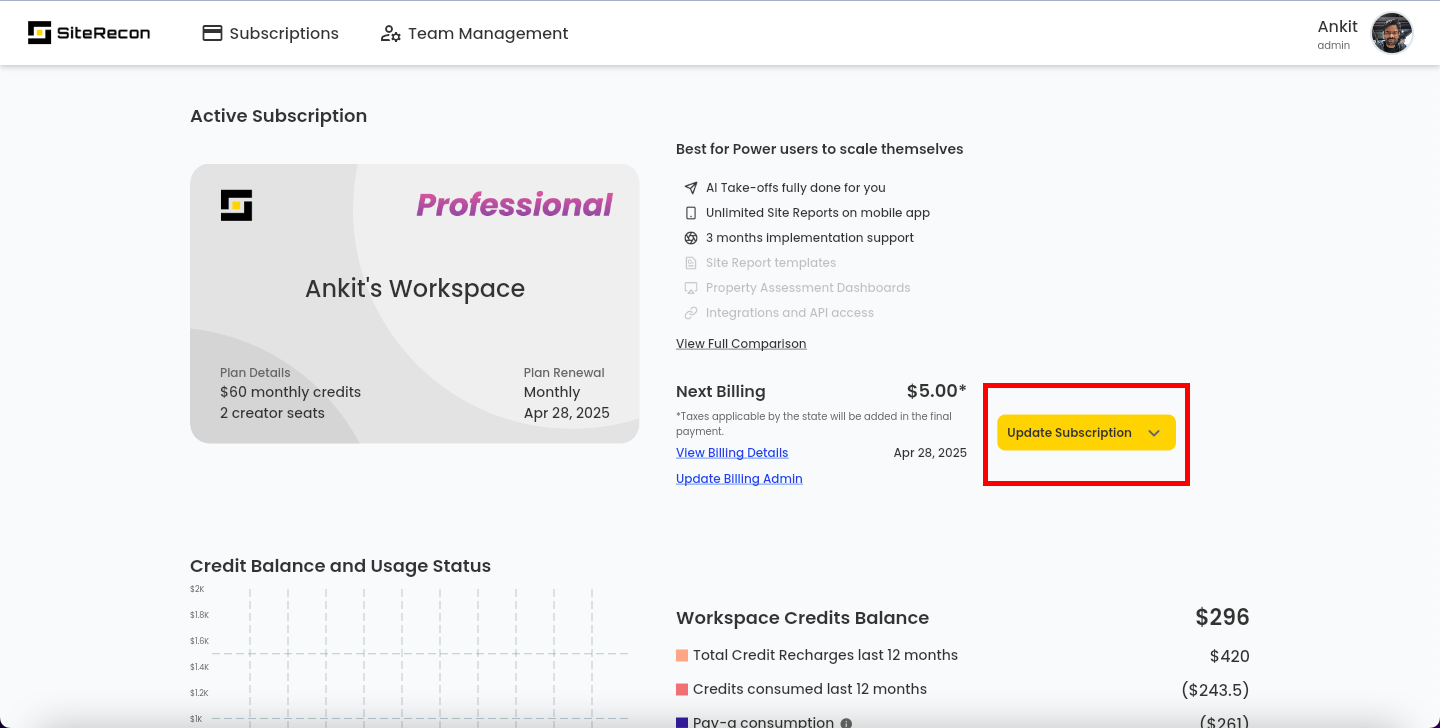Screen dimensions: 1440x728
Task: Click the 2 creator seats text
Action: pyautogui.click(x=272, y=413)
